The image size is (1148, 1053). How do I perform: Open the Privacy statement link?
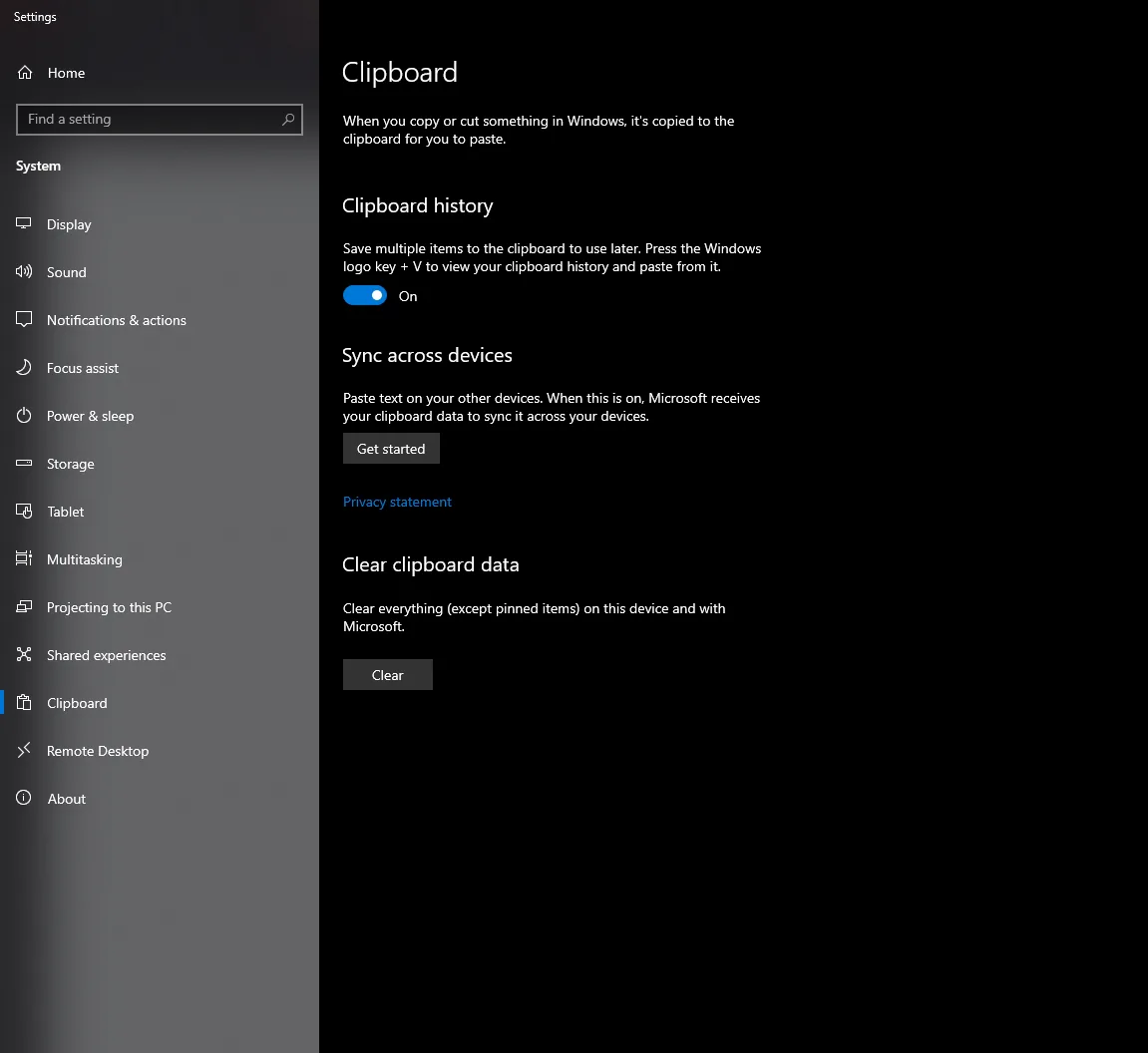point(397,502)
